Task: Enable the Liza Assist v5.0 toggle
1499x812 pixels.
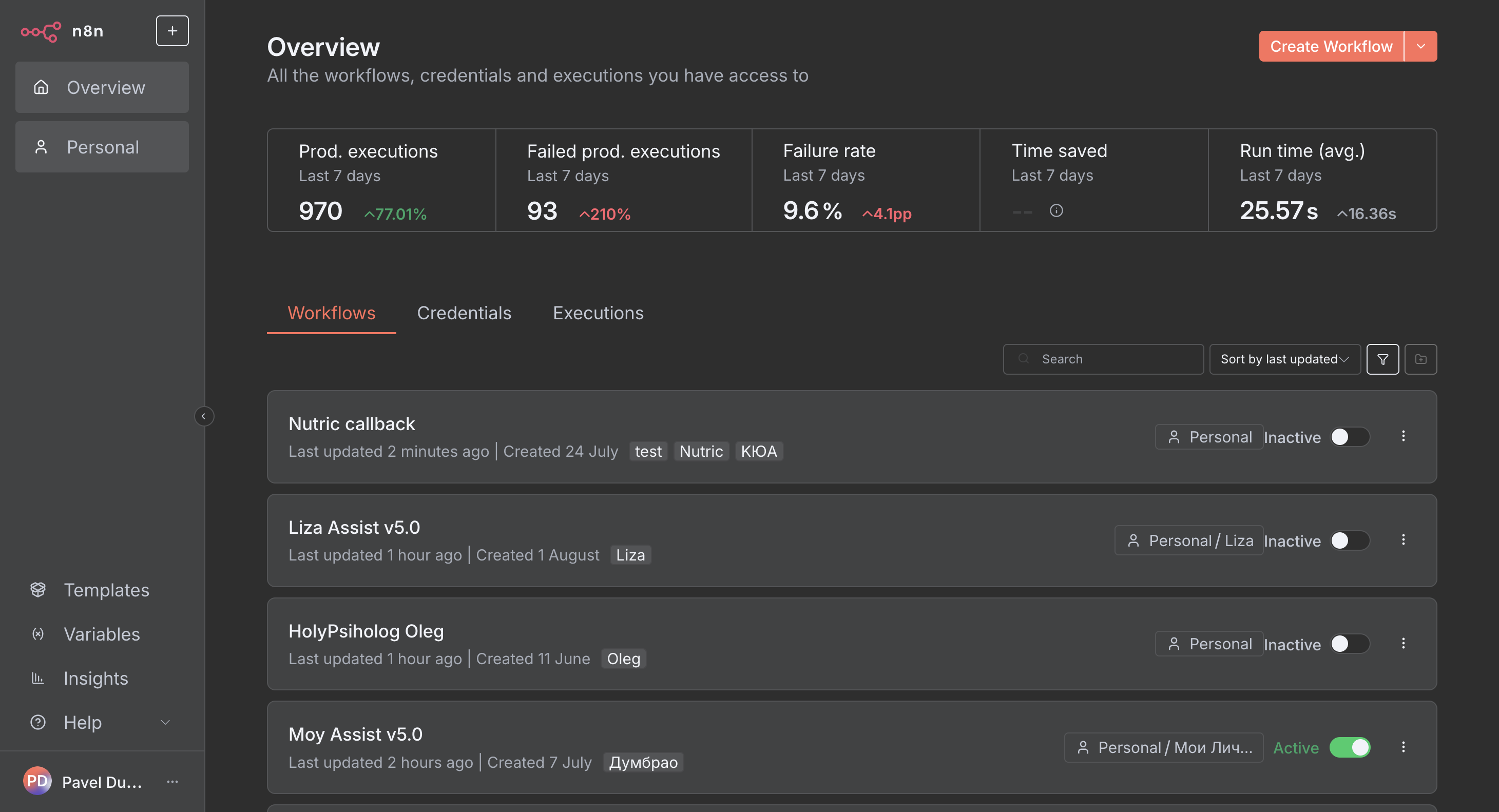Action: (x=1350, y=540)
